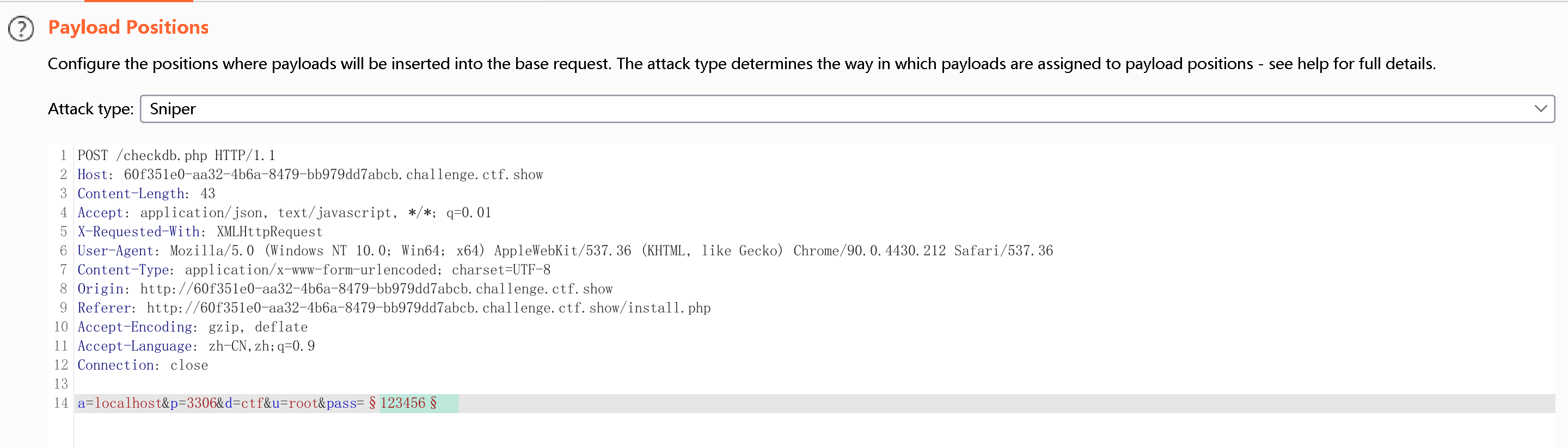Viewport: 1568px width, 448px height.
Task: Click the Payload Positions heading
Action: click(x=128, y=27)
